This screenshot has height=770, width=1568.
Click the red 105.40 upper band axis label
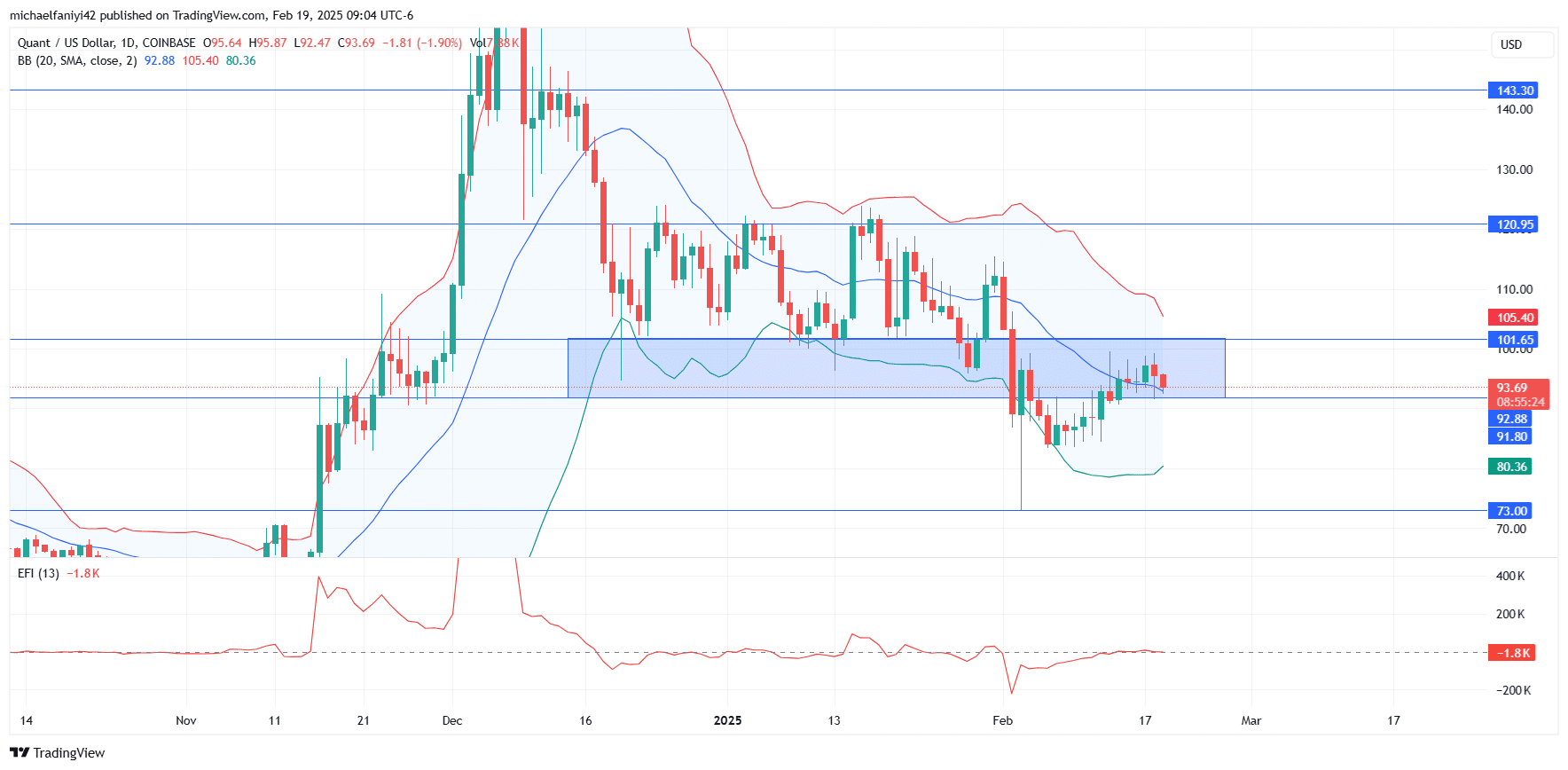(x=1513, y=318)
